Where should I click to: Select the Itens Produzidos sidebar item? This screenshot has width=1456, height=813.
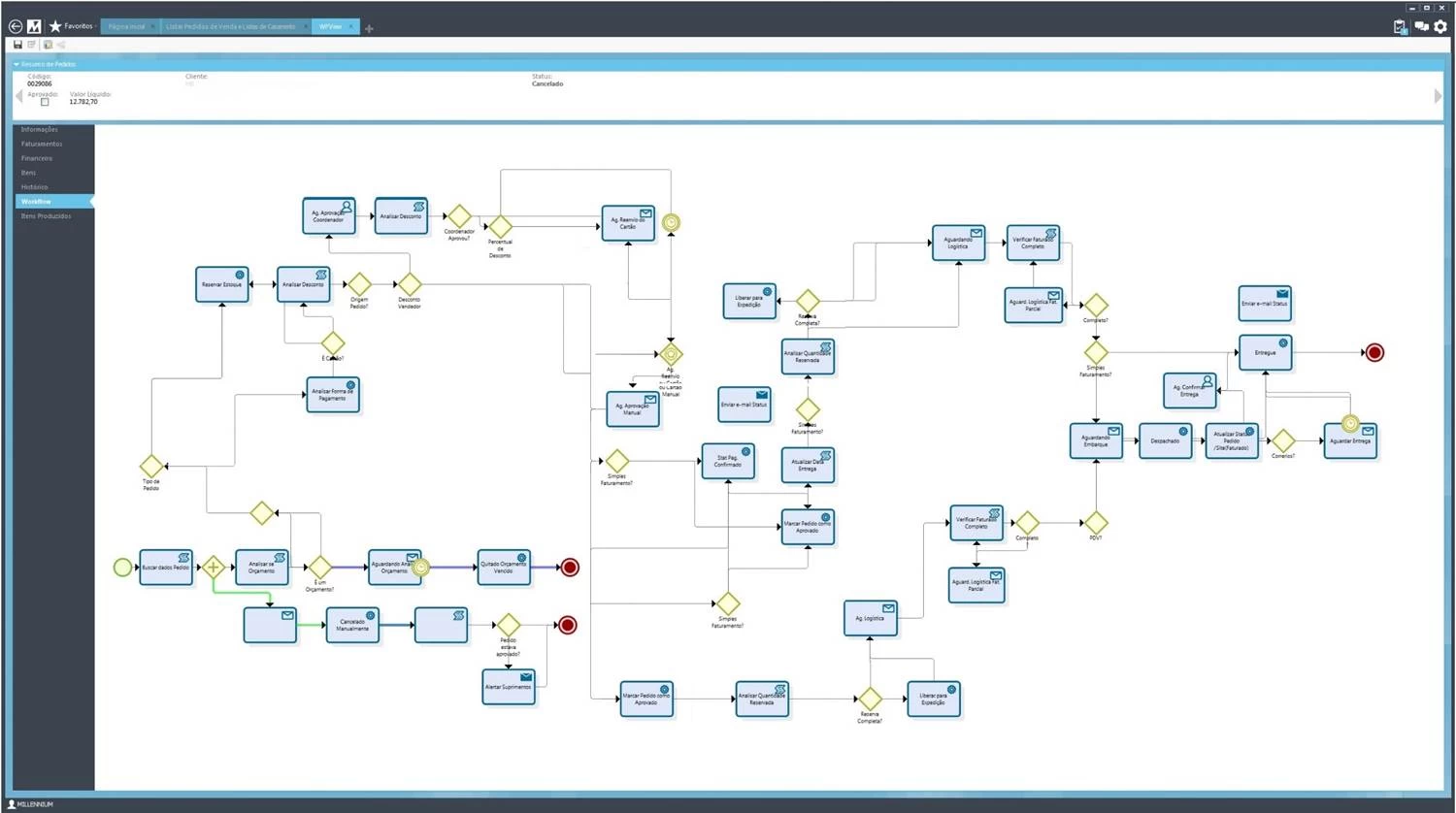[47, 216]
